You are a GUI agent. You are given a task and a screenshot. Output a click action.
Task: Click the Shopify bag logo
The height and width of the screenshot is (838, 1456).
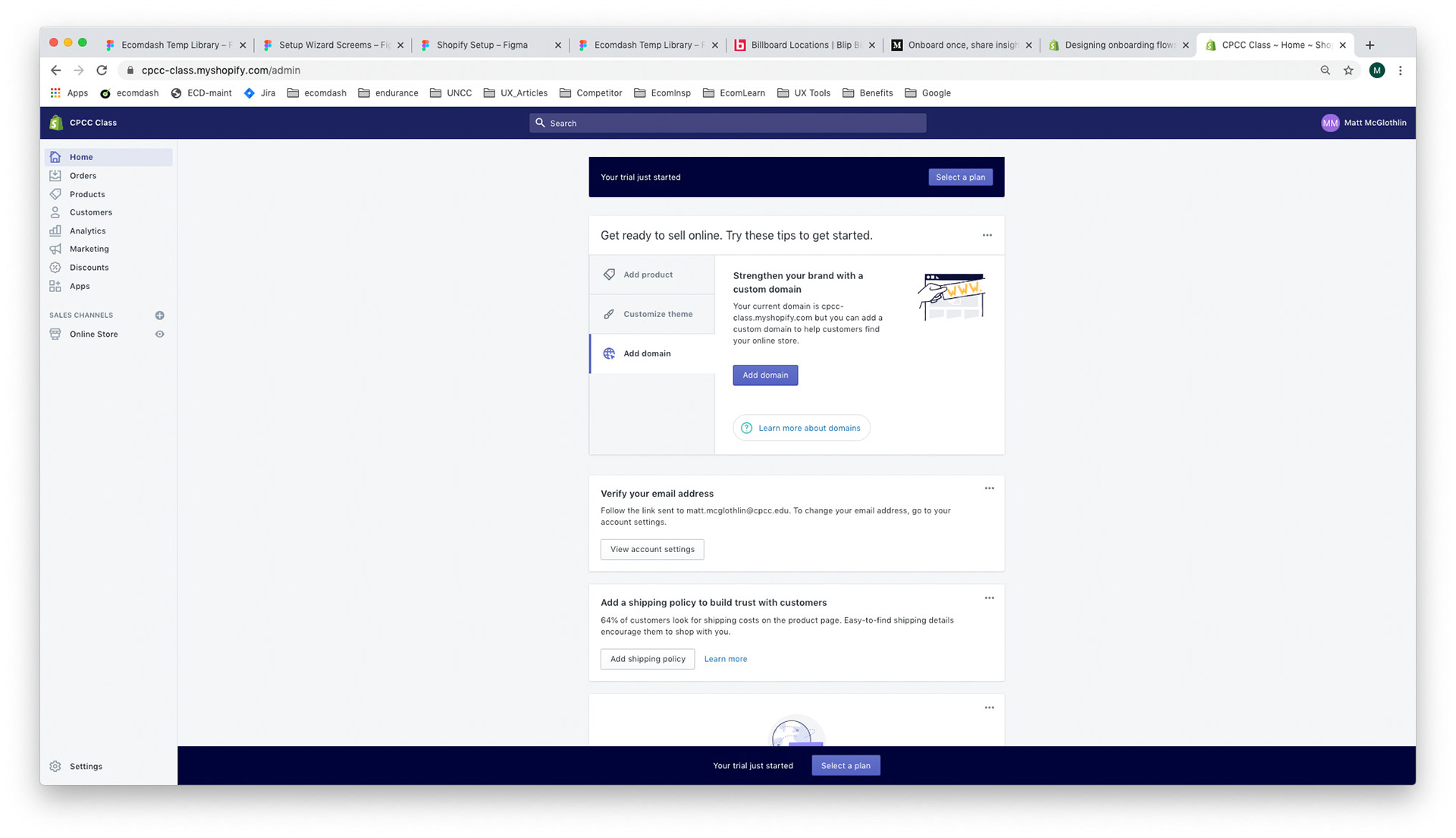tap(55, 123)
